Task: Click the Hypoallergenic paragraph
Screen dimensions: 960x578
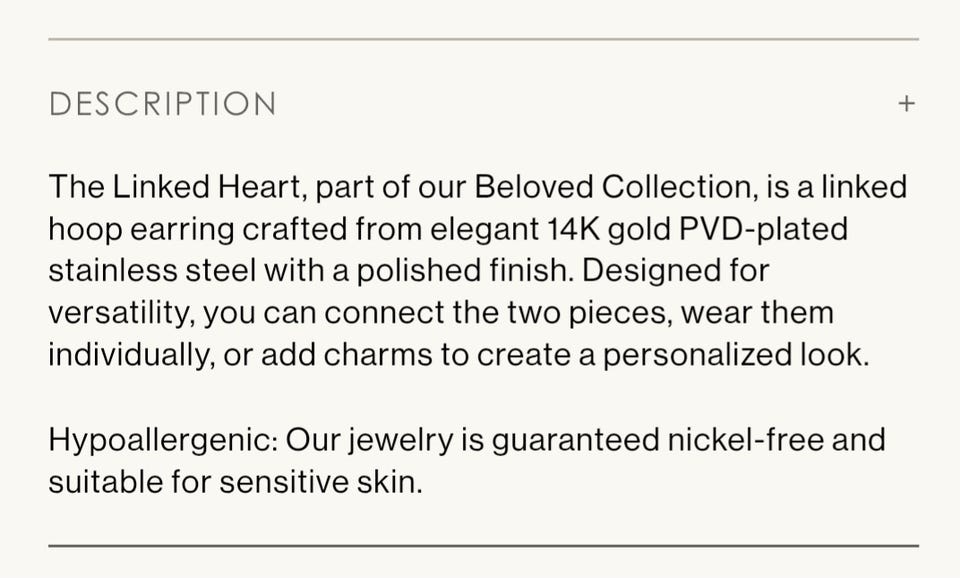Action: [466, 461]
